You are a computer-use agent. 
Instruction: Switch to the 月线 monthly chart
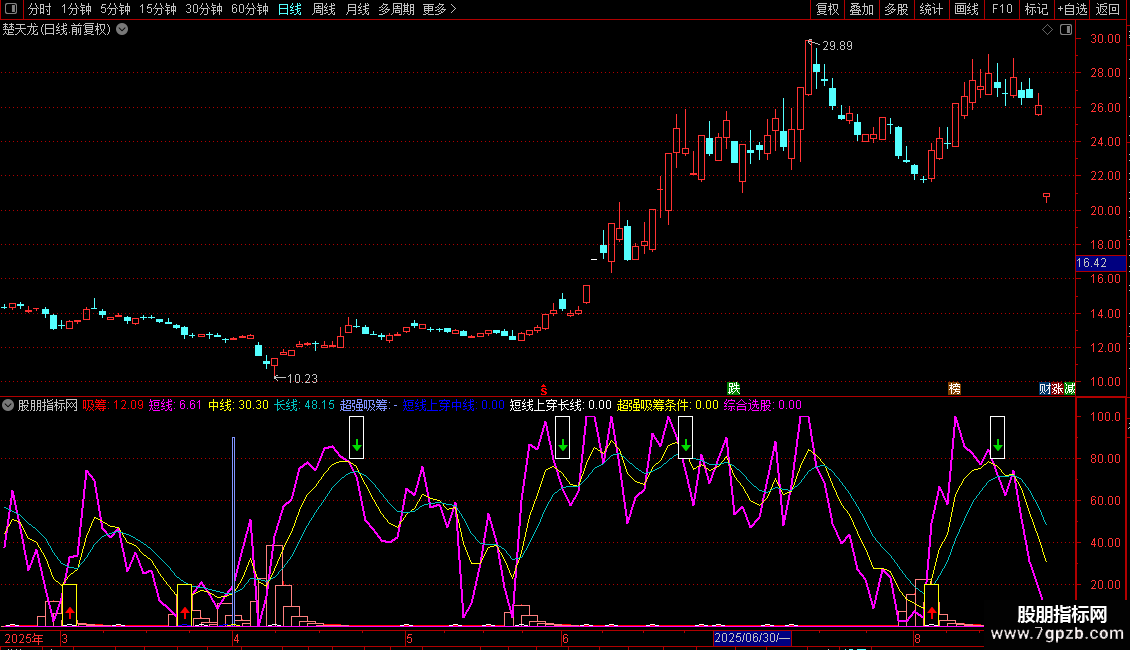click(x=357, y=9)
